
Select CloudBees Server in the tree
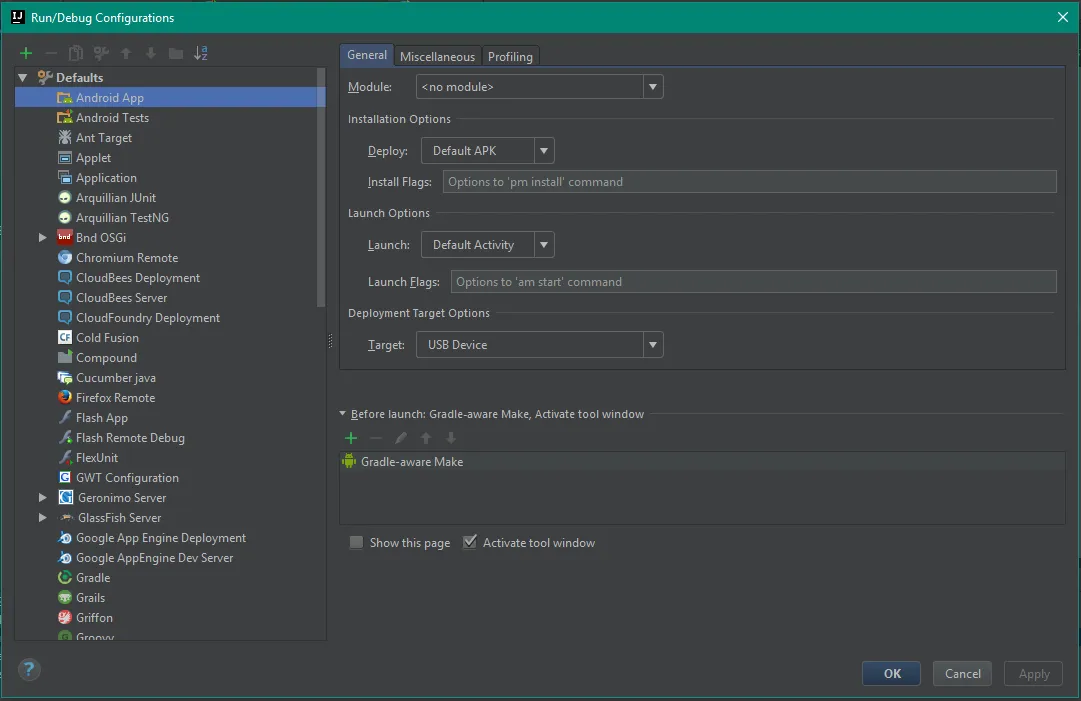pyautogui.click(x=121, y=297)
